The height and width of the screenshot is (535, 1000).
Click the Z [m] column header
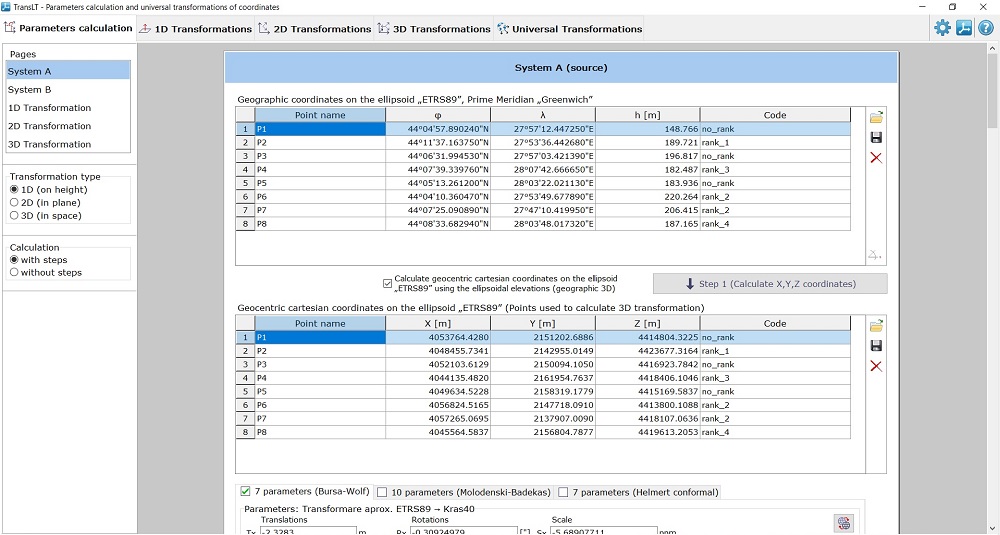[648, 323]
